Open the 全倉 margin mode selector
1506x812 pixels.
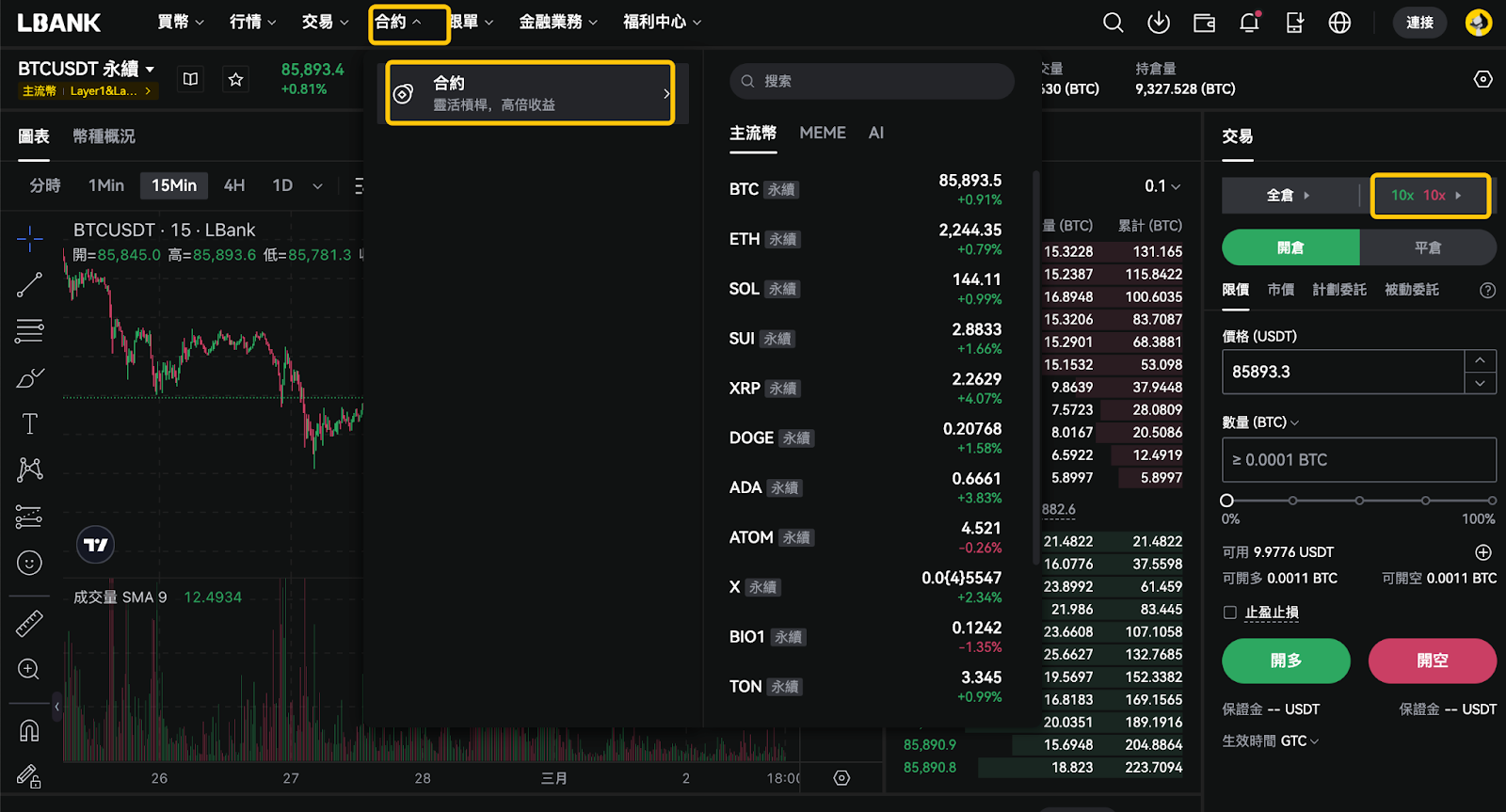[x=1289, y=196]
